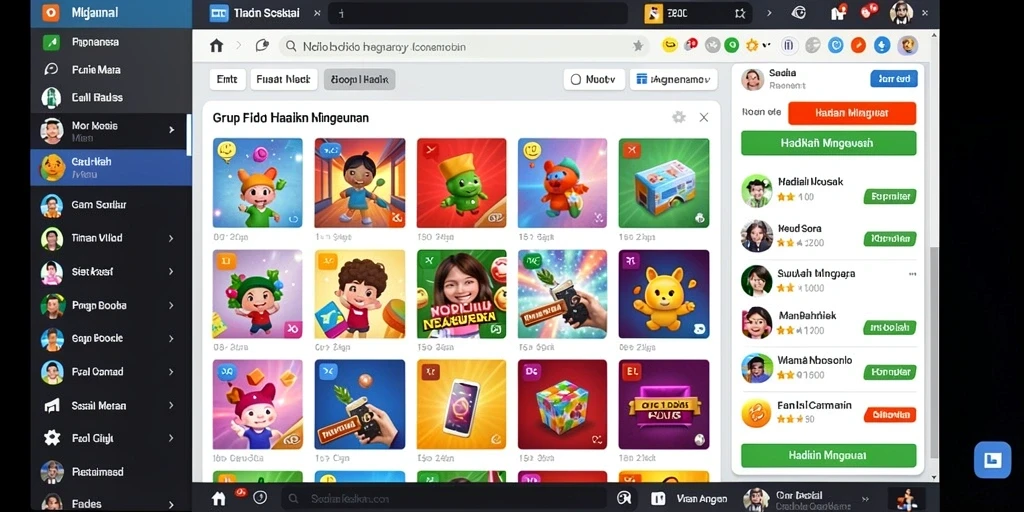
Task: Toggle the Mngenamov grid view button
Action: click(673, 80)
